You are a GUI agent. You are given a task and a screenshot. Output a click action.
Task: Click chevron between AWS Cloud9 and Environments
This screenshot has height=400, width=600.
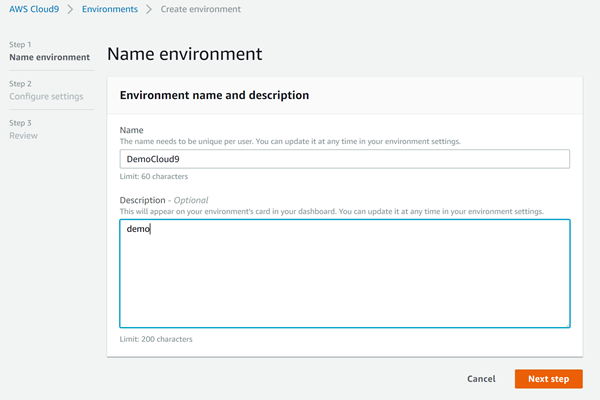click(72, 9)
